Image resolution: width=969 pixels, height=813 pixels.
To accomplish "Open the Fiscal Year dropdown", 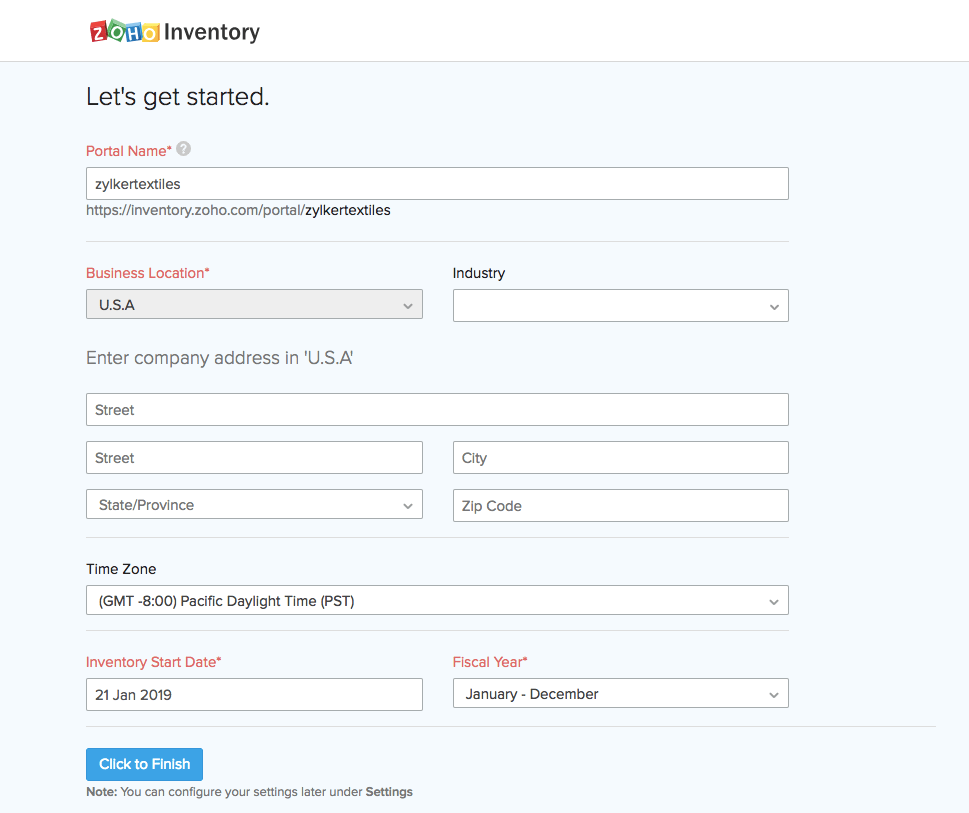I will (x=620, y=694).
